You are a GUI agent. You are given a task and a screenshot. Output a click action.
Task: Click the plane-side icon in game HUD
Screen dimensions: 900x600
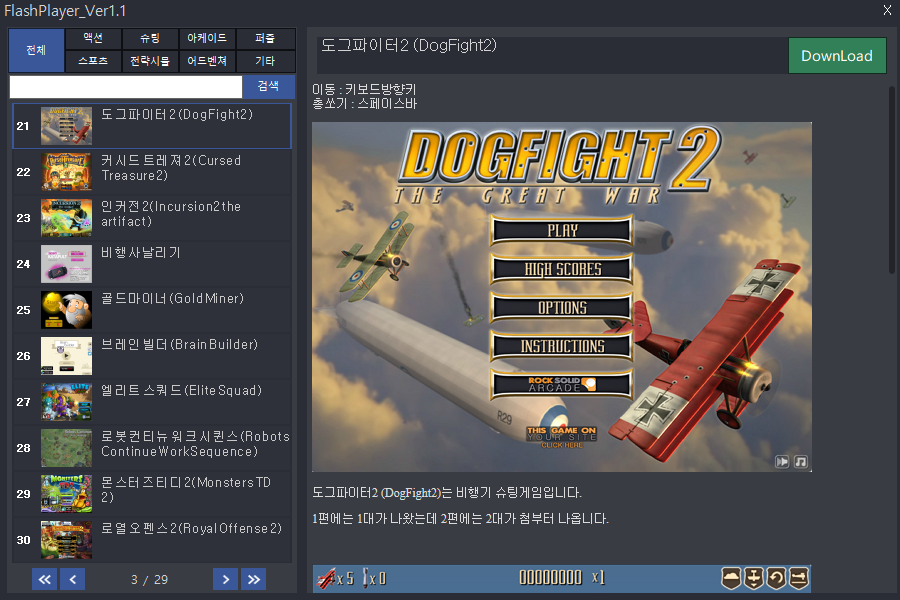tap(798, 578)
